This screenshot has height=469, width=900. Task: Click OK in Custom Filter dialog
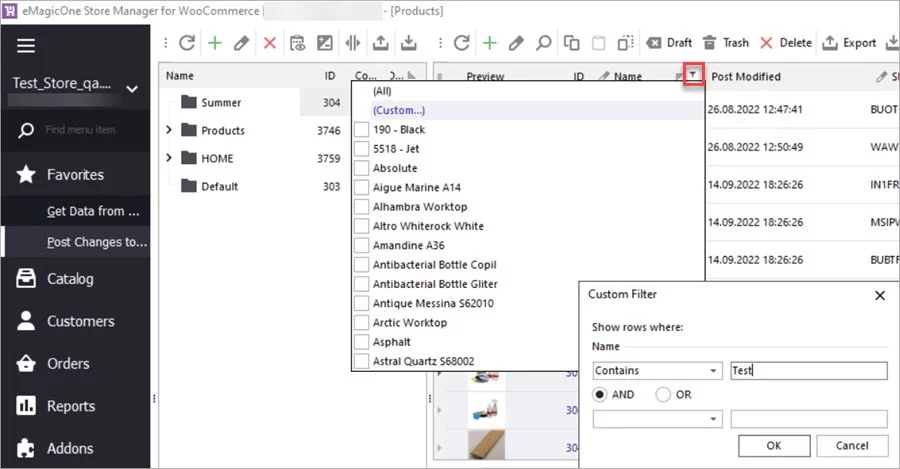[773, 445]
